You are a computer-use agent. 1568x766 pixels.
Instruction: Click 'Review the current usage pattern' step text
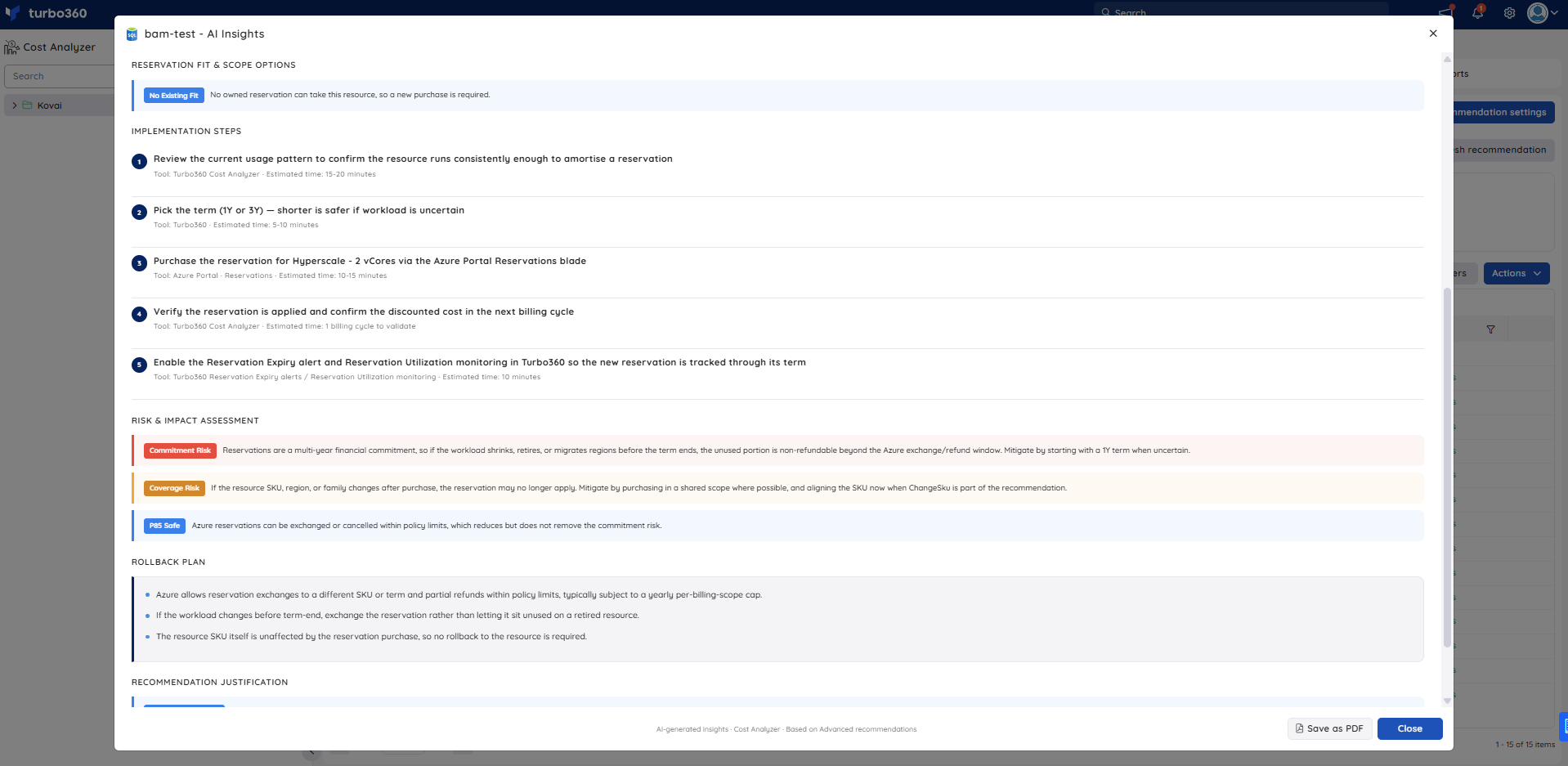coord(413,159)
